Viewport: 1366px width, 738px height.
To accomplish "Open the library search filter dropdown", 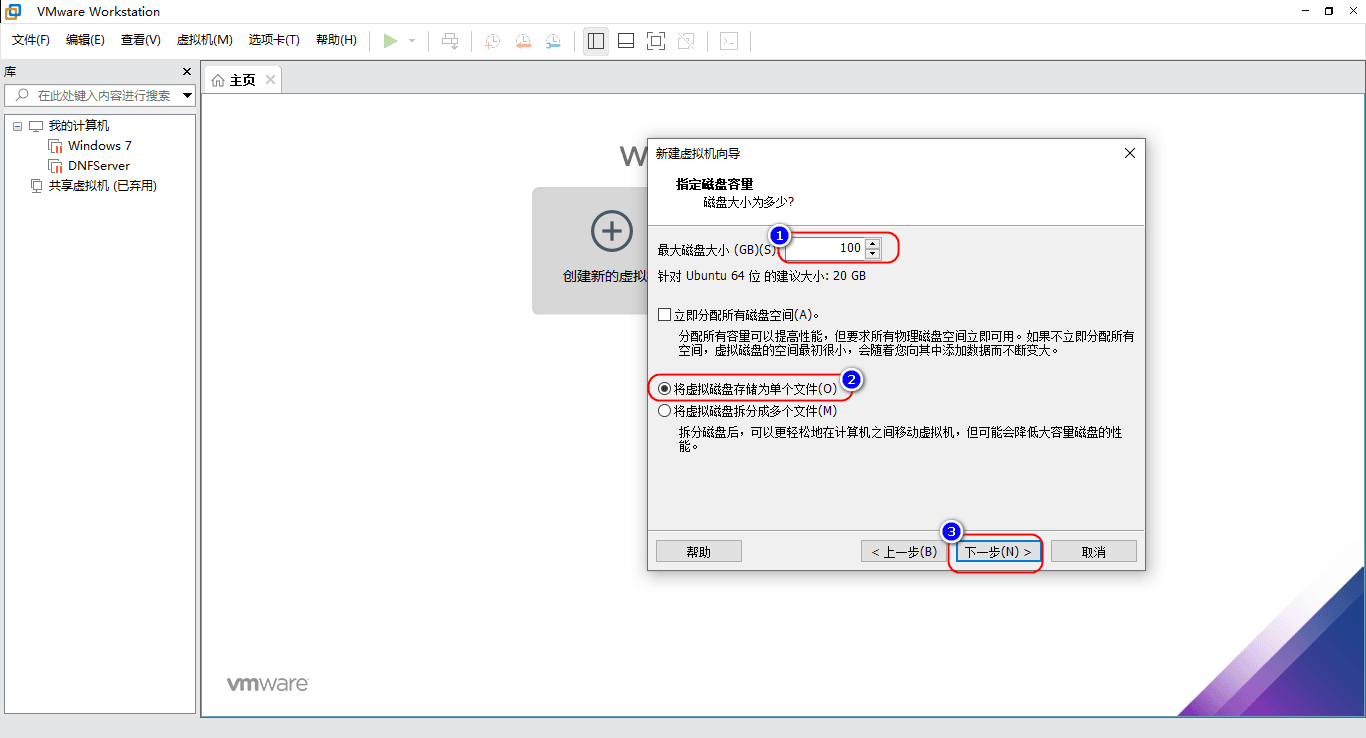I will 188,96.
